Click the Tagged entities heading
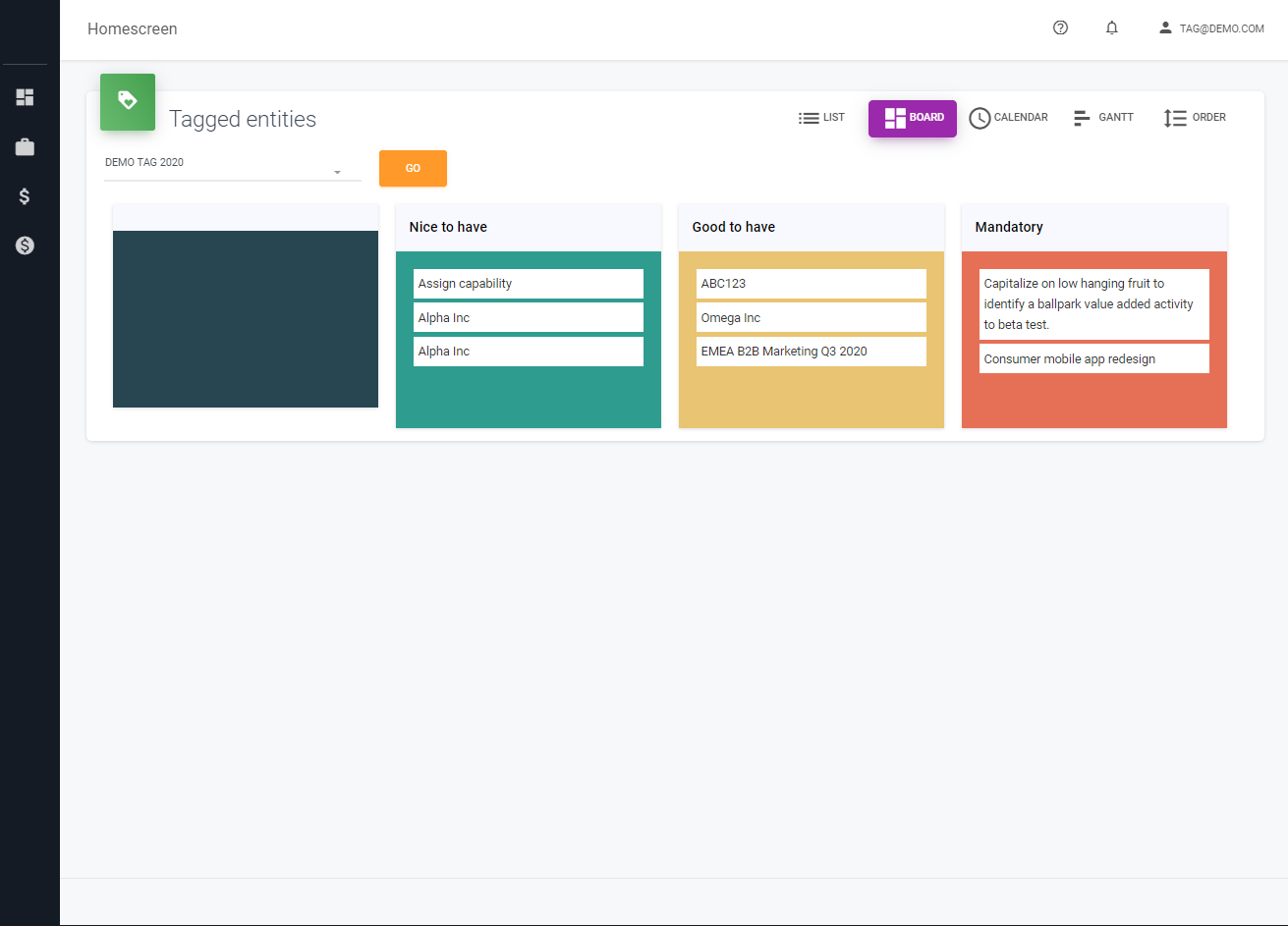This screenshot has height=926, width=1288. [243, 119]
